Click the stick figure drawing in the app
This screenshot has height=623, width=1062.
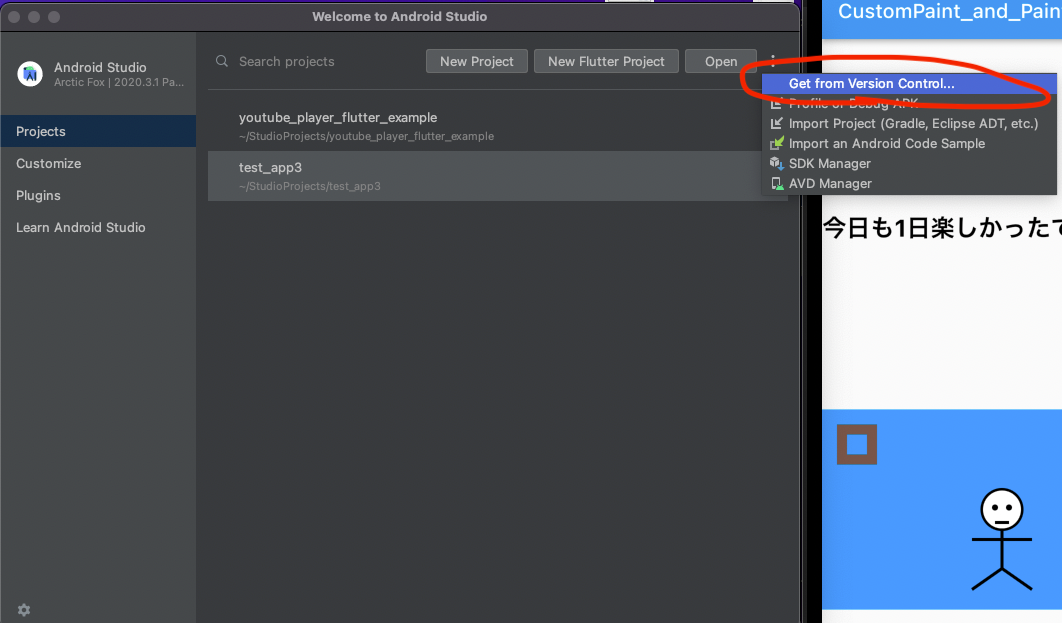tap(1002, 539)
